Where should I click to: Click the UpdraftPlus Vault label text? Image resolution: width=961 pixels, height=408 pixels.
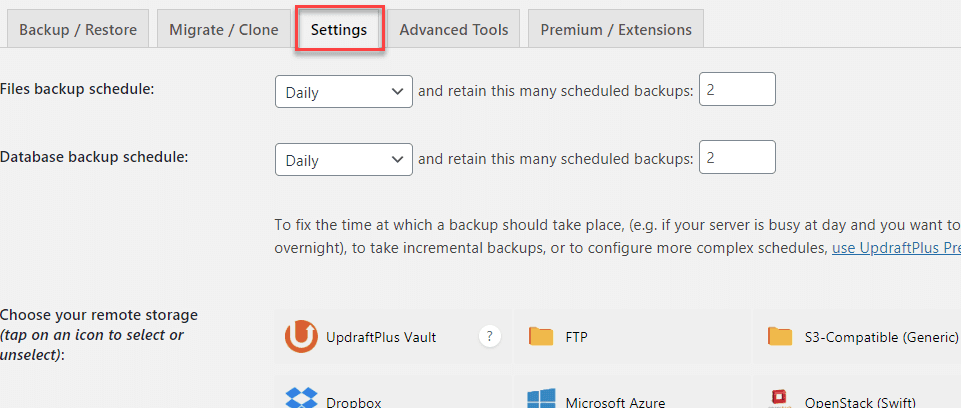coord(381,337)
